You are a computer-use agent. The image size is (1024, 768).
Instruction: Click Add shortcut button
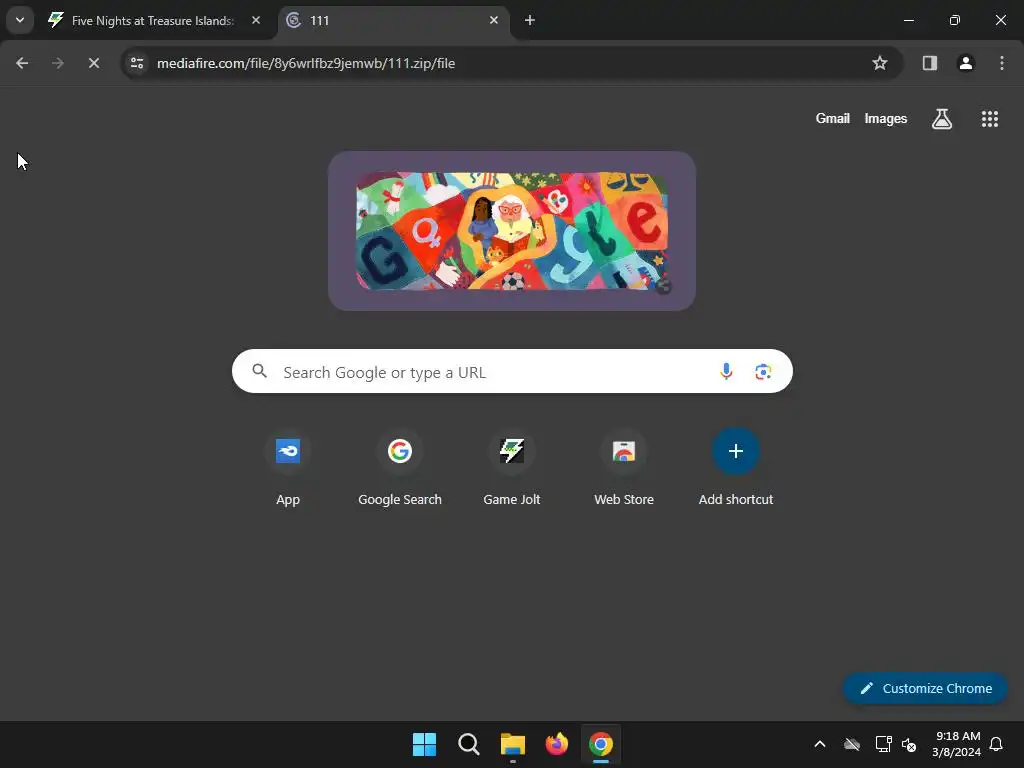tap(736, 466)
